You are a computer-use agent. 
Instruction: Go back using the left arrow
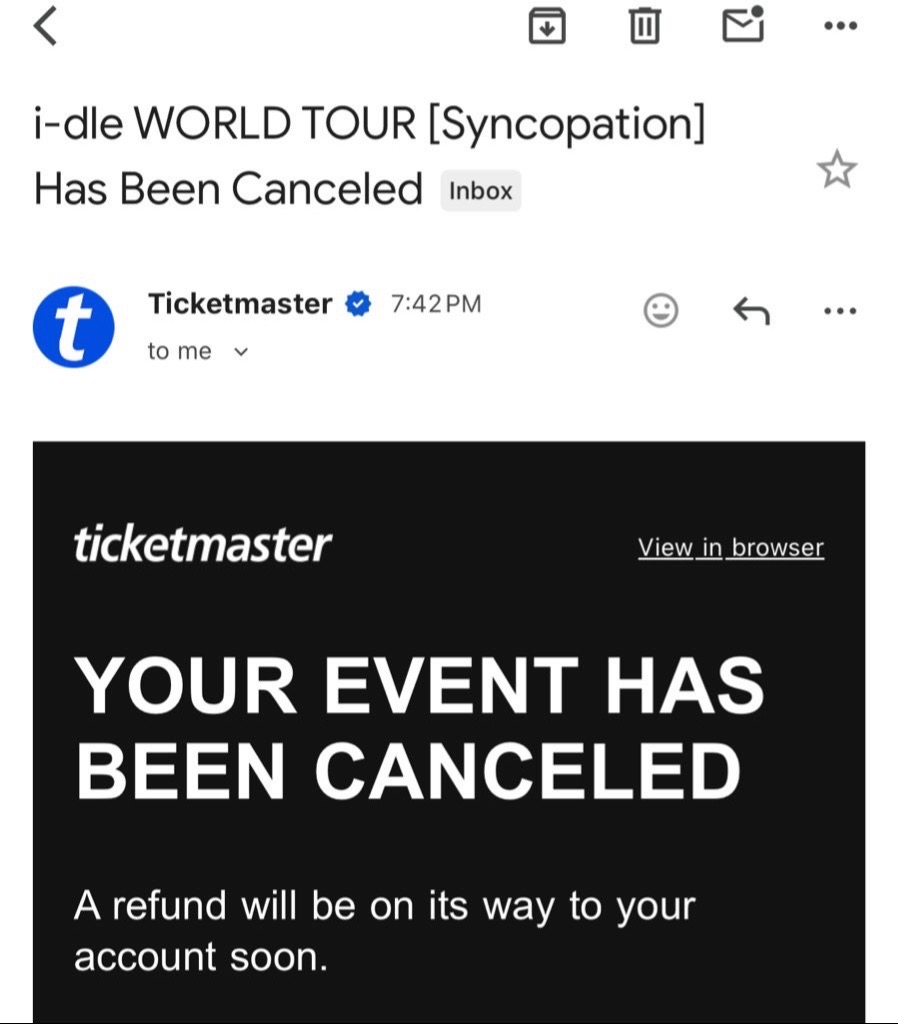coord(45,26)
